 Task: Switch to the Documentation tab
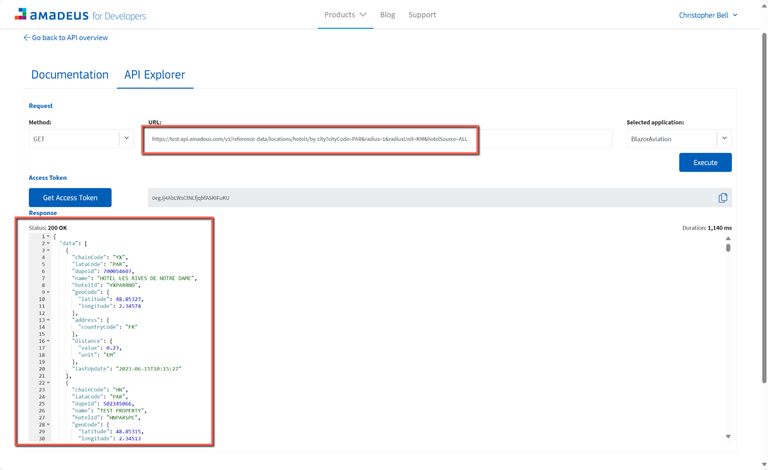pos(70,75)
